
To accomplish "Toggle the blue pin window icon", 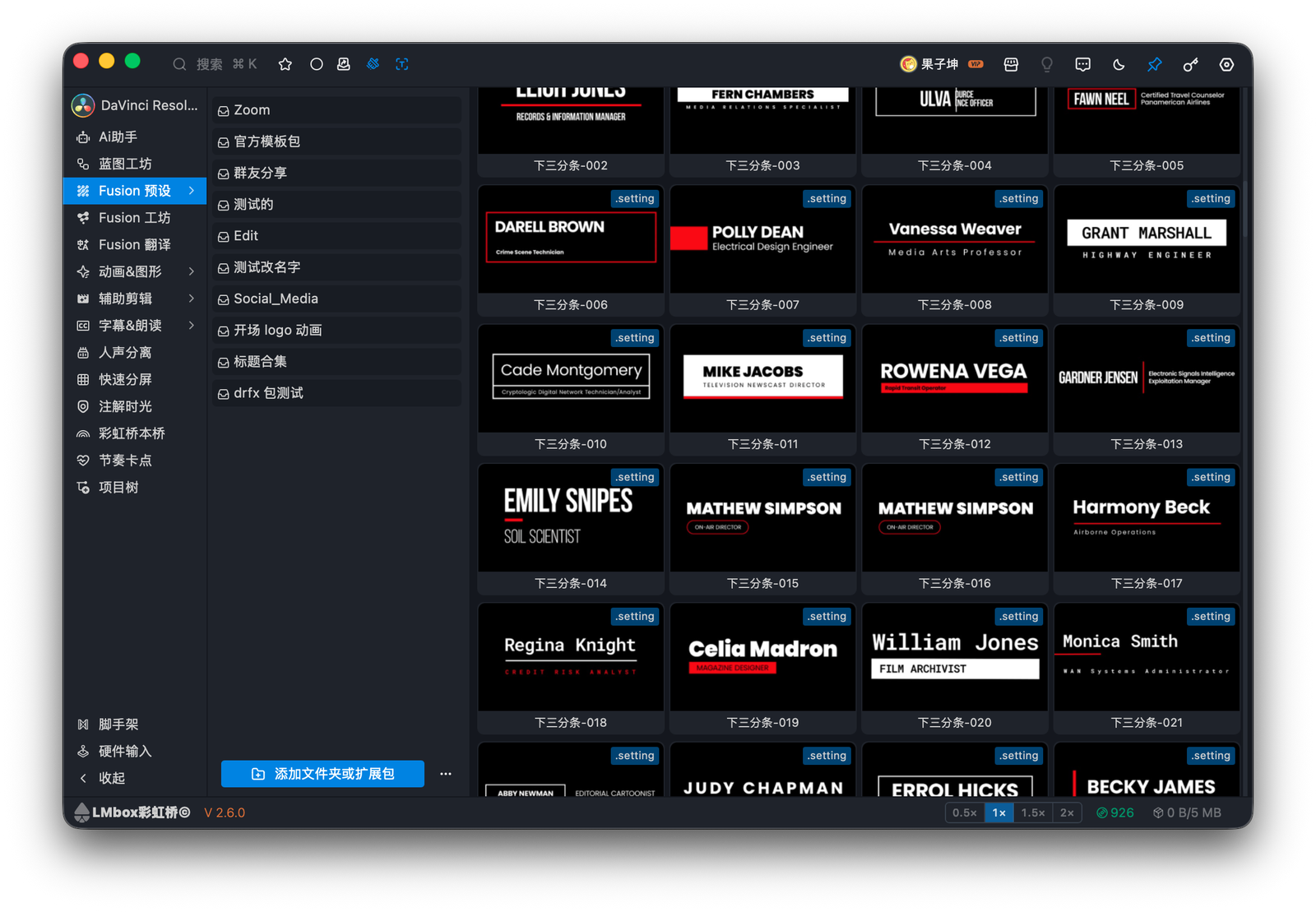I will click(x=1155, y=64).
